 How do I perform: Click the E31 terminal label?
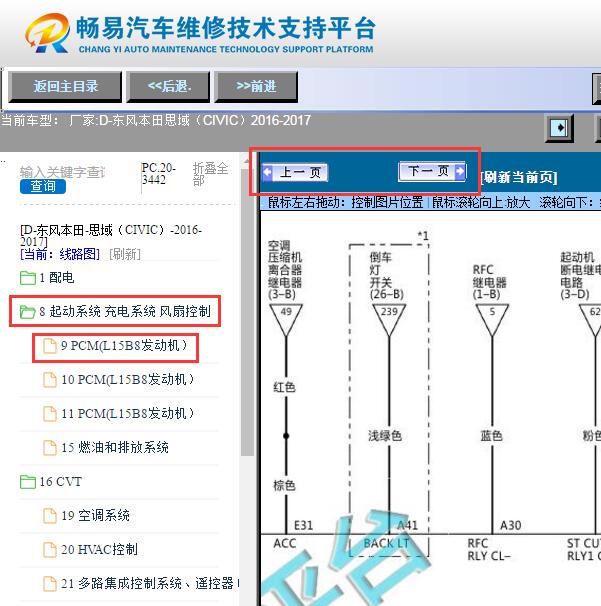[x=304, y=525]
